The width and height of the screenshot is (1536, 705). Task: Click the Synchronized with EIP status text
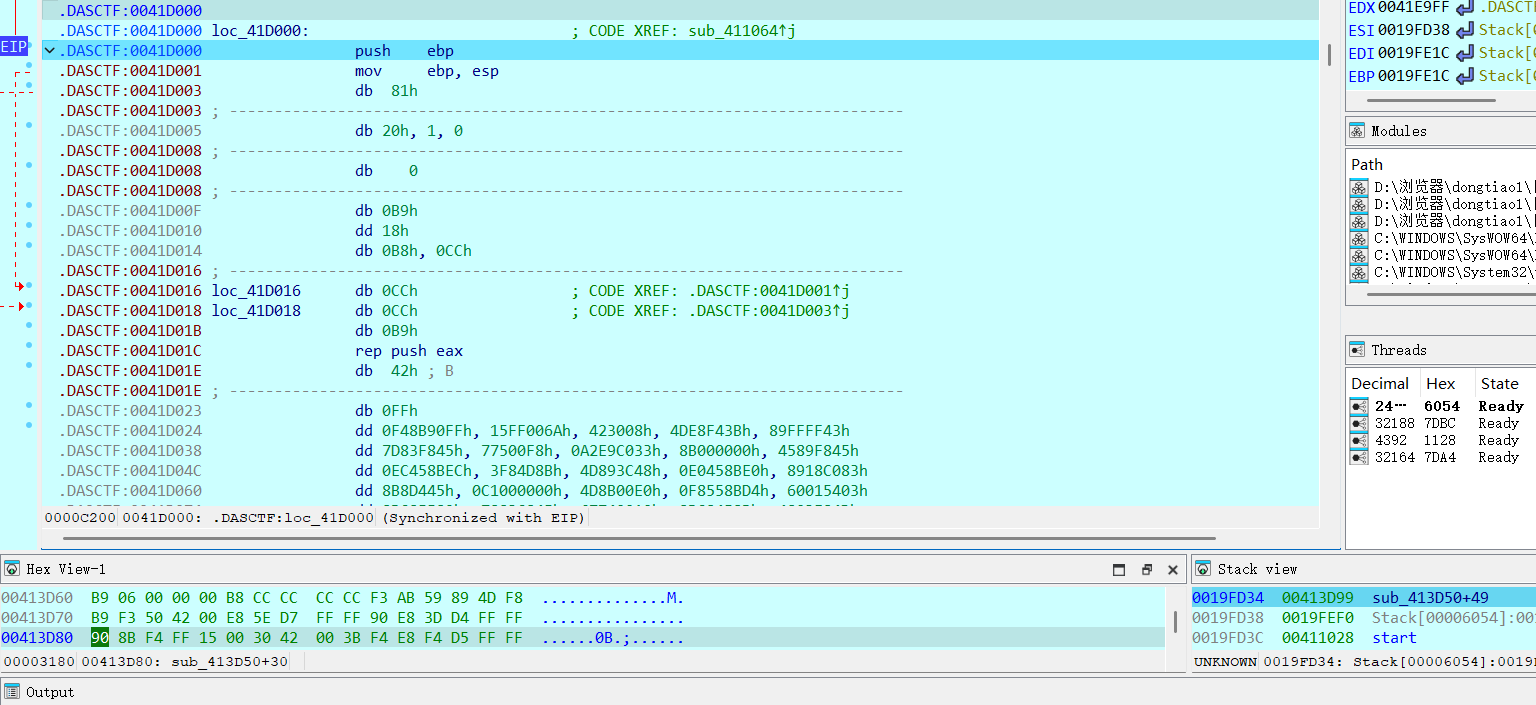point(484,518)
